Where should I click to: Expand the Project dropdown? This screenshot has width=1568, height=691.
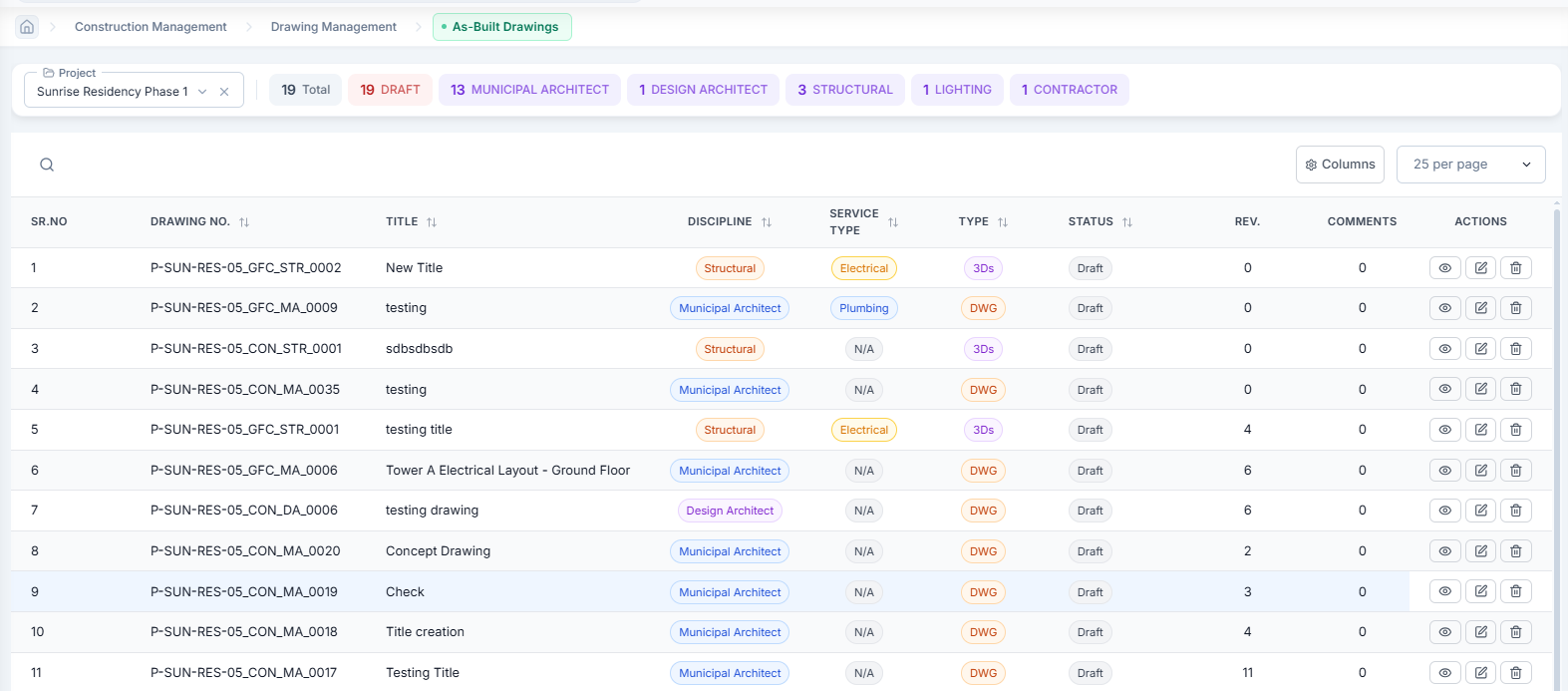(x=202, y=92)
